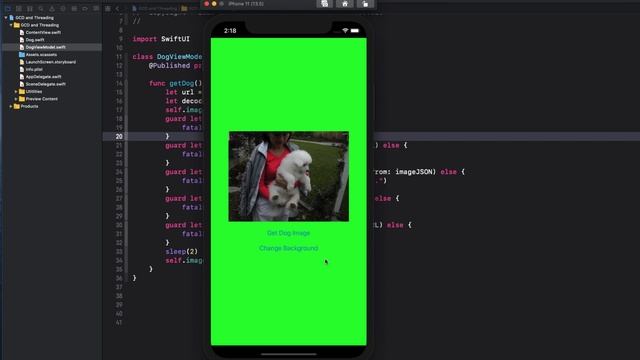Image resolution: width=640 pixels, height=360 pixels.
Task: Take Simulator screenshot with camera button
Action: point(324,4)
